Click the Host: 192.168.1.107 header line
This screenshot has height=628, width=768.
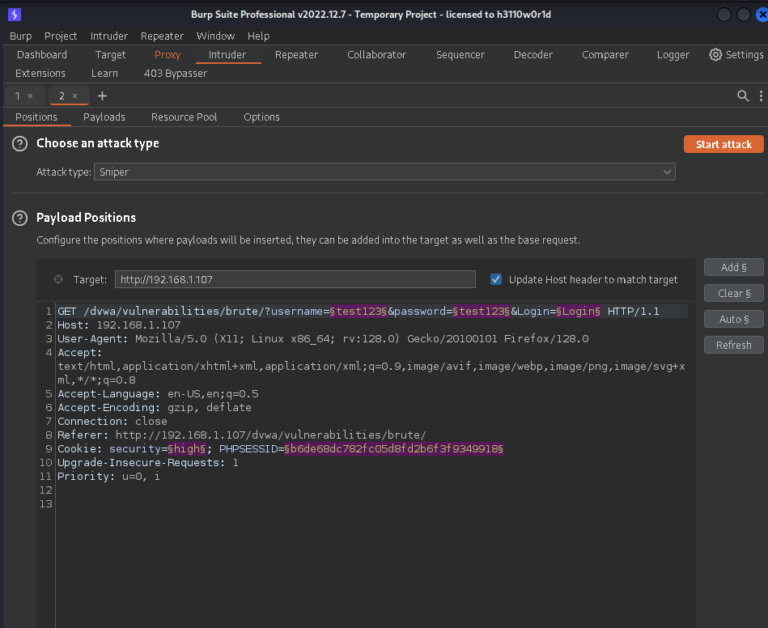tap(119, 325)
